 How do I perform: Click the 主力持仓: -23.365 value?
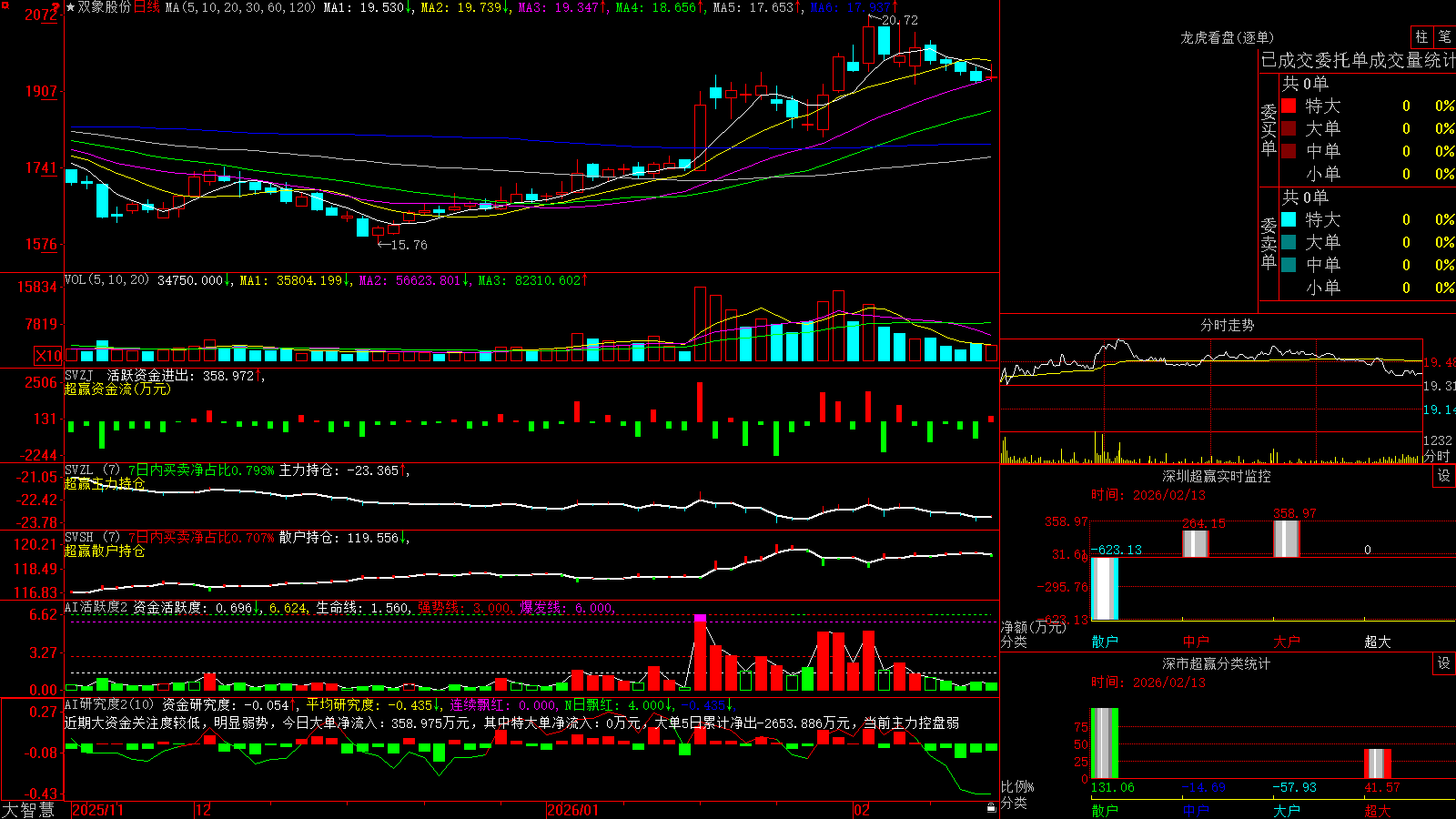click(x=339, y=470)
